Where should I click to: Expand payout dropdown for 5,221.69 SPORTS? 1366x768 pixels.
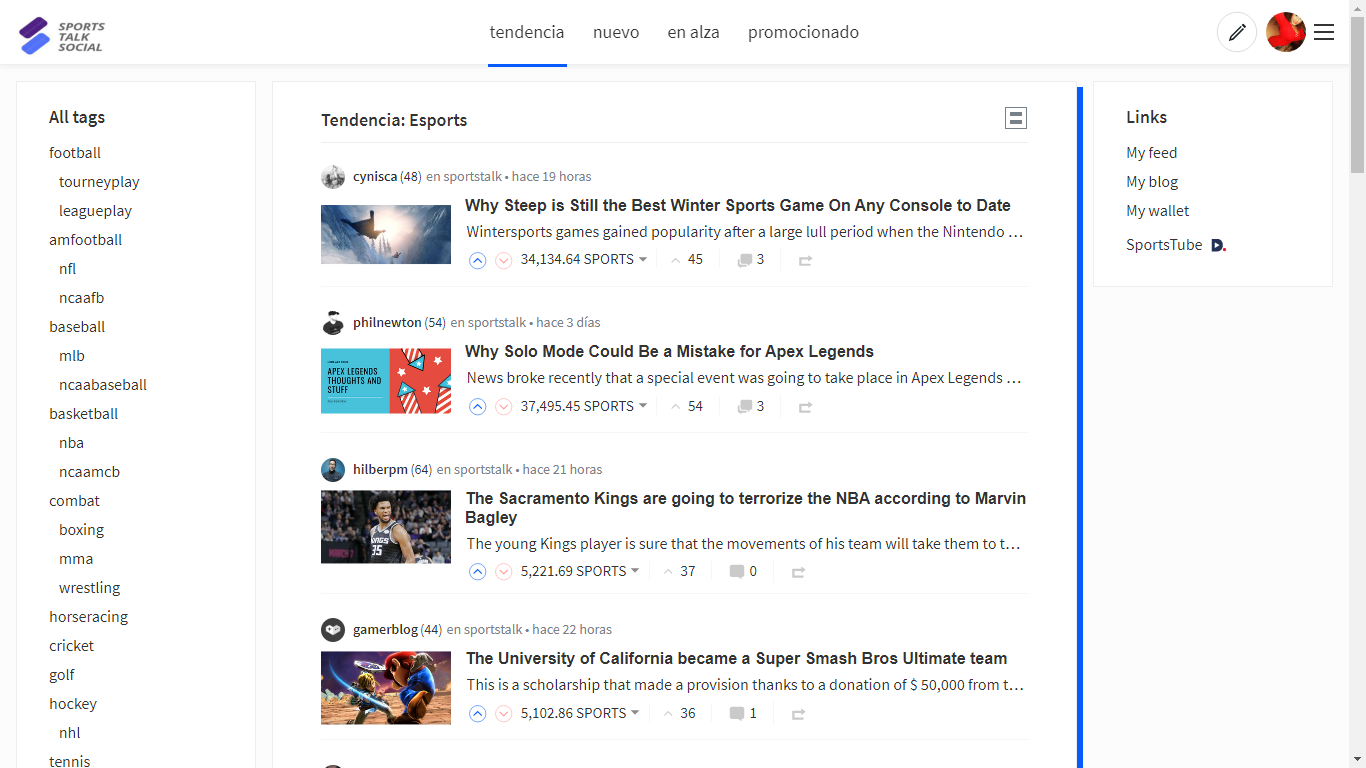point(635,572)
